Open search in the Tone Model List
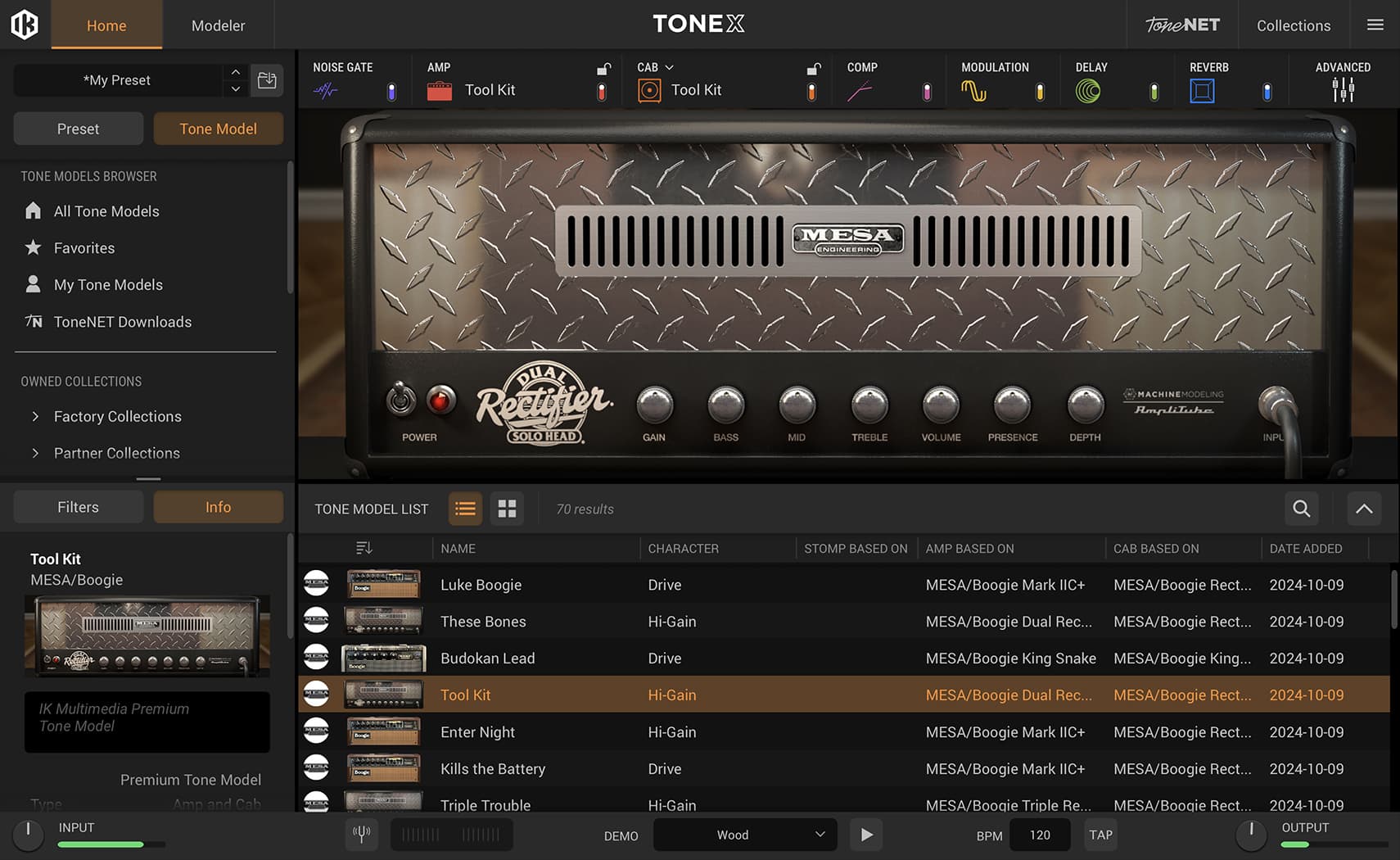 1300,509
